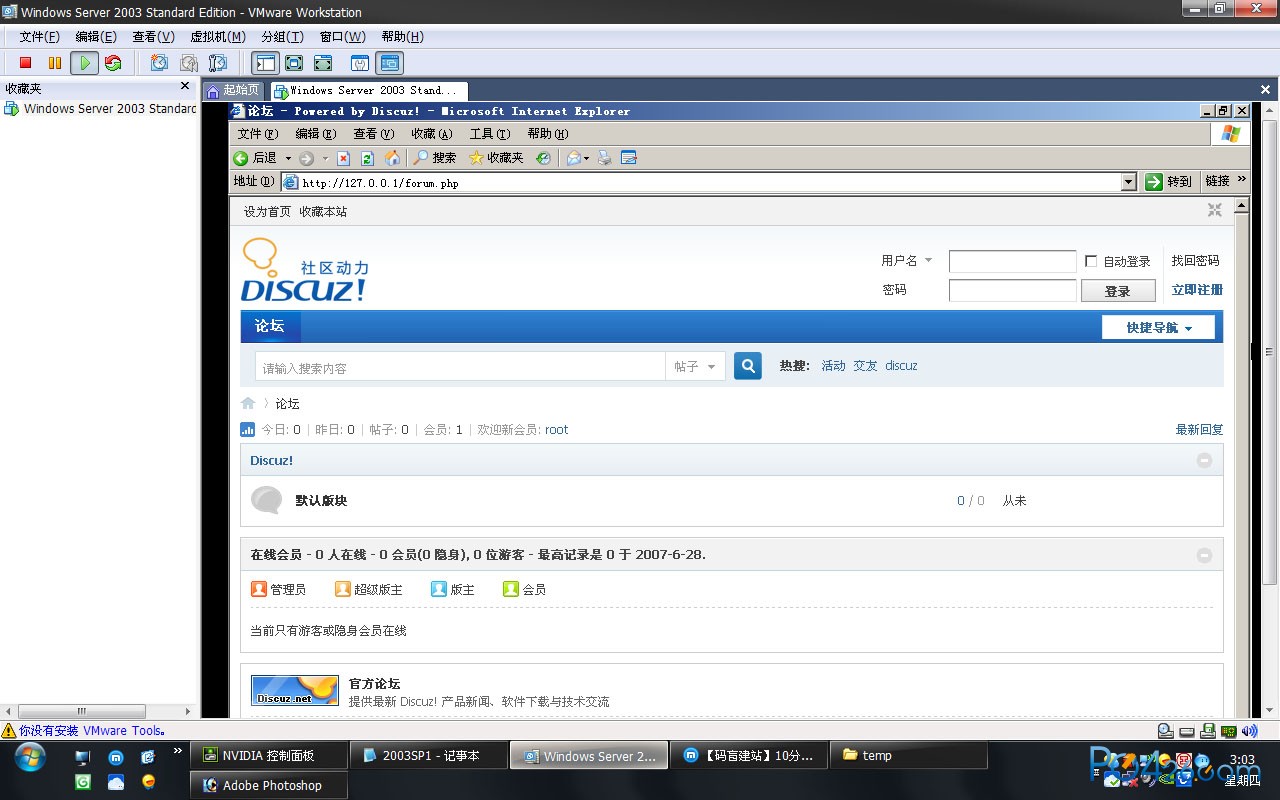Click the IE Home button

pos(392,158)
